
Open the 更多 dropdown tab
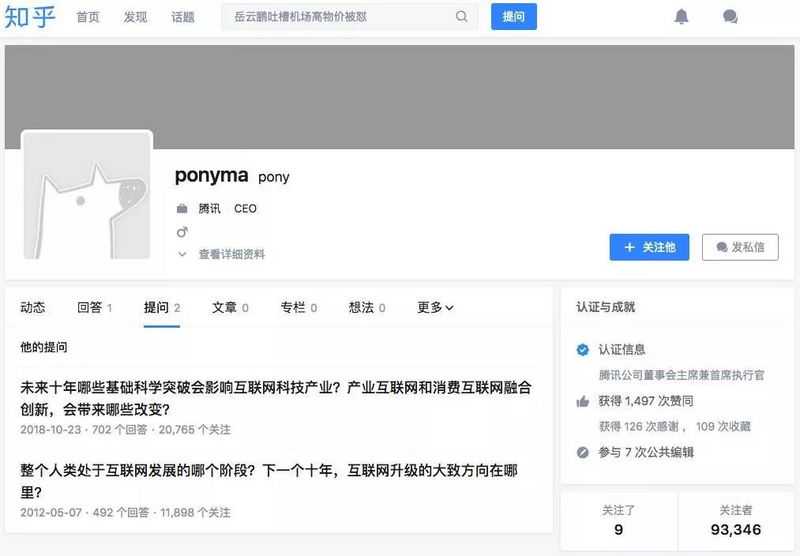tap(435, 308)
